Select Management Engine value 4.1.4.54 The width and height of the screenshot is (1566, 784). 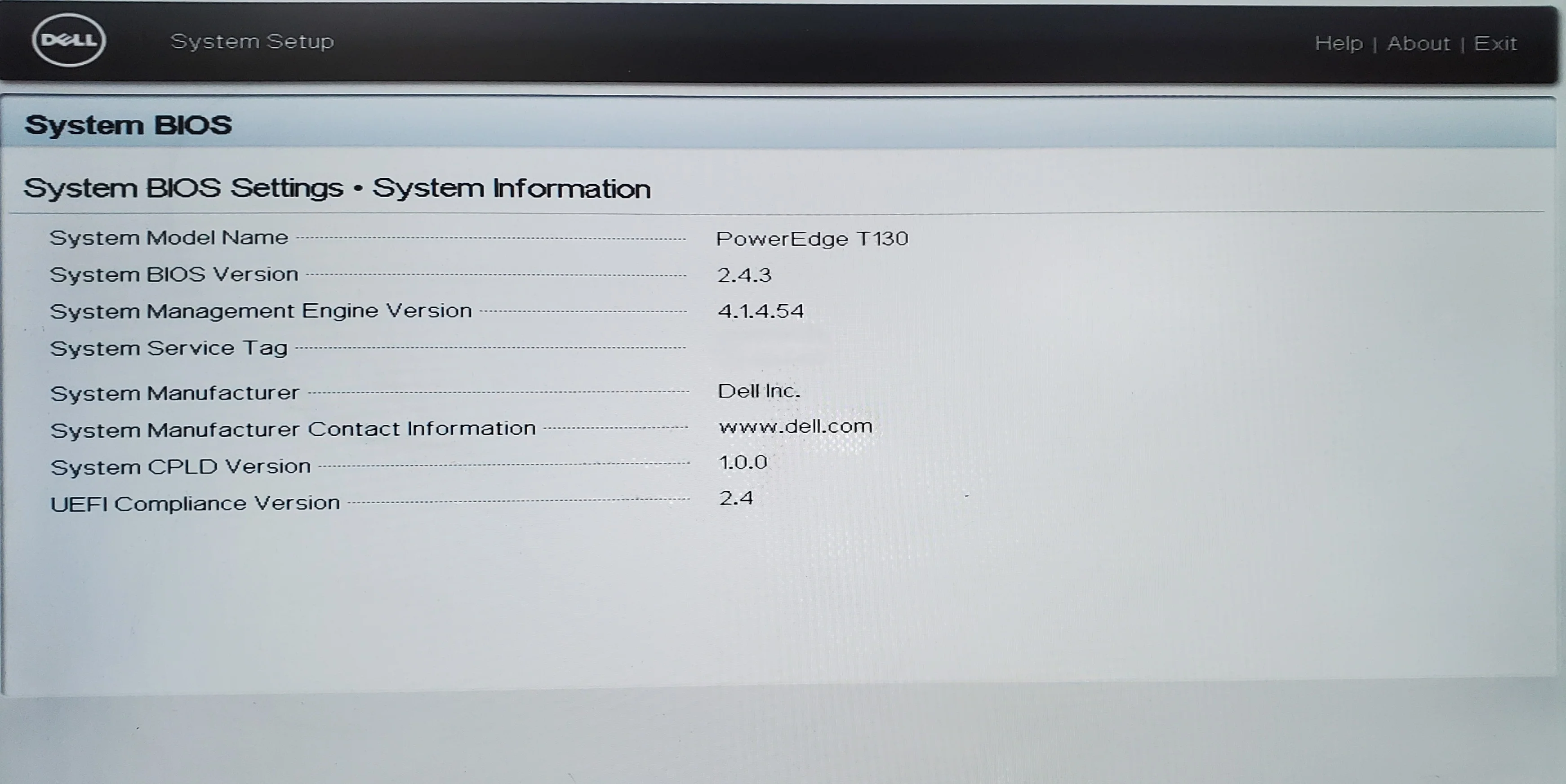pos(761,311)
